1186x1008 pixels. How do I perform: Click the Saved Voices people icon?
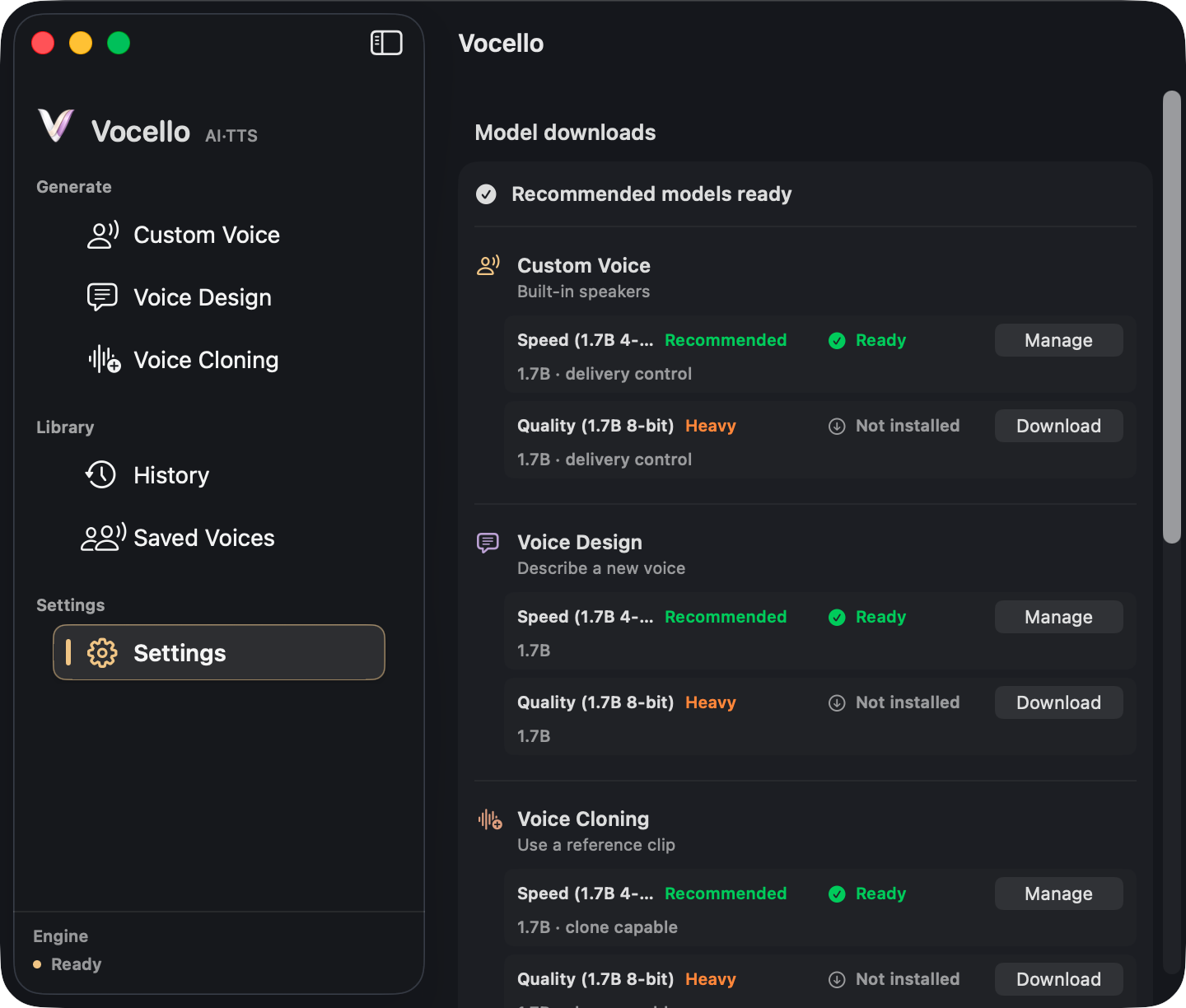pos(104,538)
